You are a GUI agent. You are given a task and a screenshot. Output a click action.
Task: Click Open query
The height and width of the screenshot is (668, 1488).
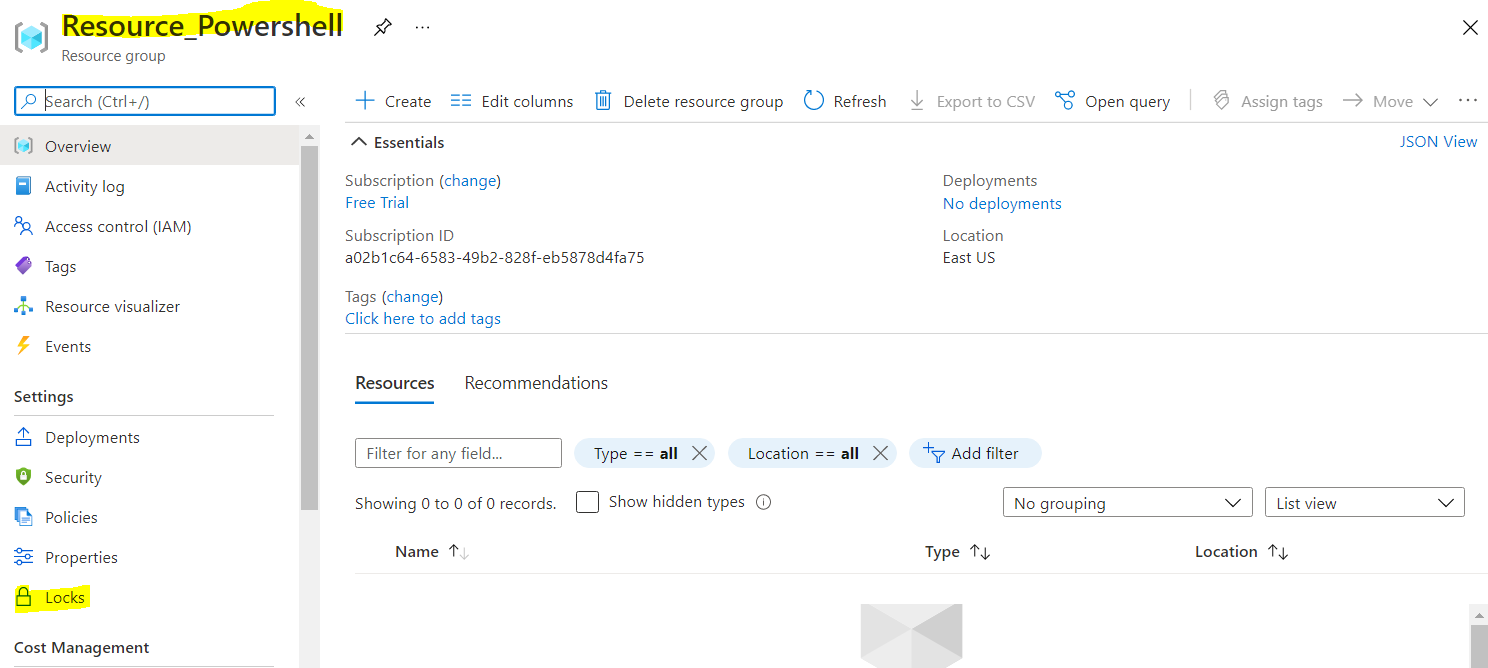click(1113, 101)
